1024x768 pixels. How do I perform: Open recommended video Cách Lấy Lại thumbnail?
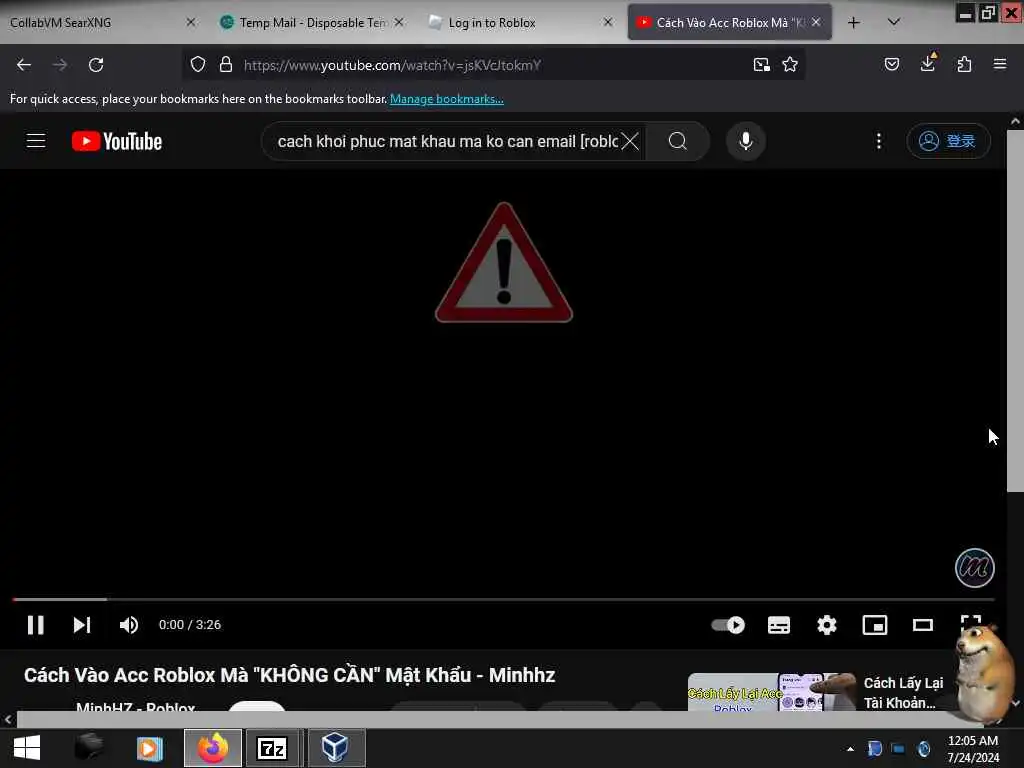tap(771, 692)
